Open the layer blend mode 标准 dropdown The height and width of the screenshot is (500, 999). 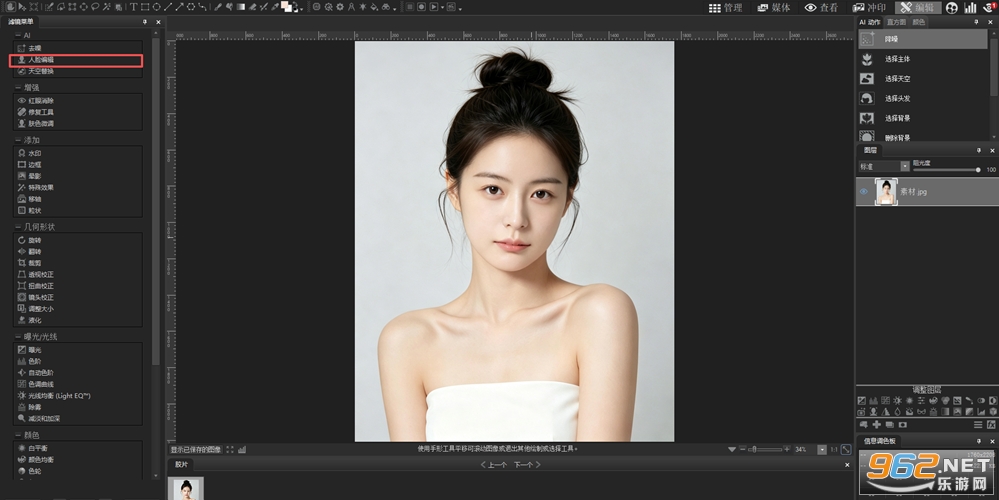pos(883,166)
